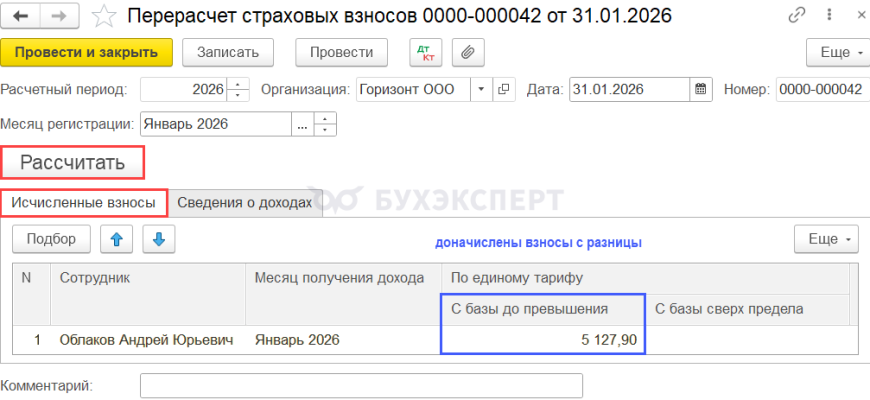Click the forward navigation arrow
Image resolution: width=870 pixels, height=400 pixels.
pyautogui.click(x=59, y=16)
